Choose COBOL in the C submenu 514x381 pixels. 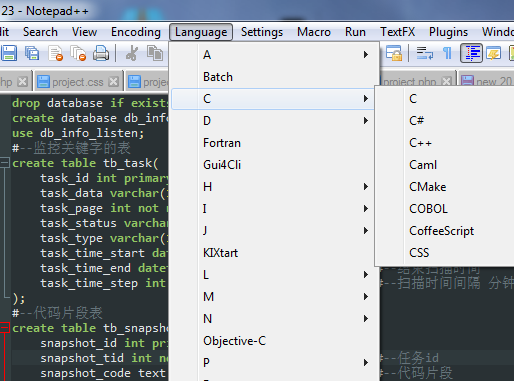click(446, 209)
